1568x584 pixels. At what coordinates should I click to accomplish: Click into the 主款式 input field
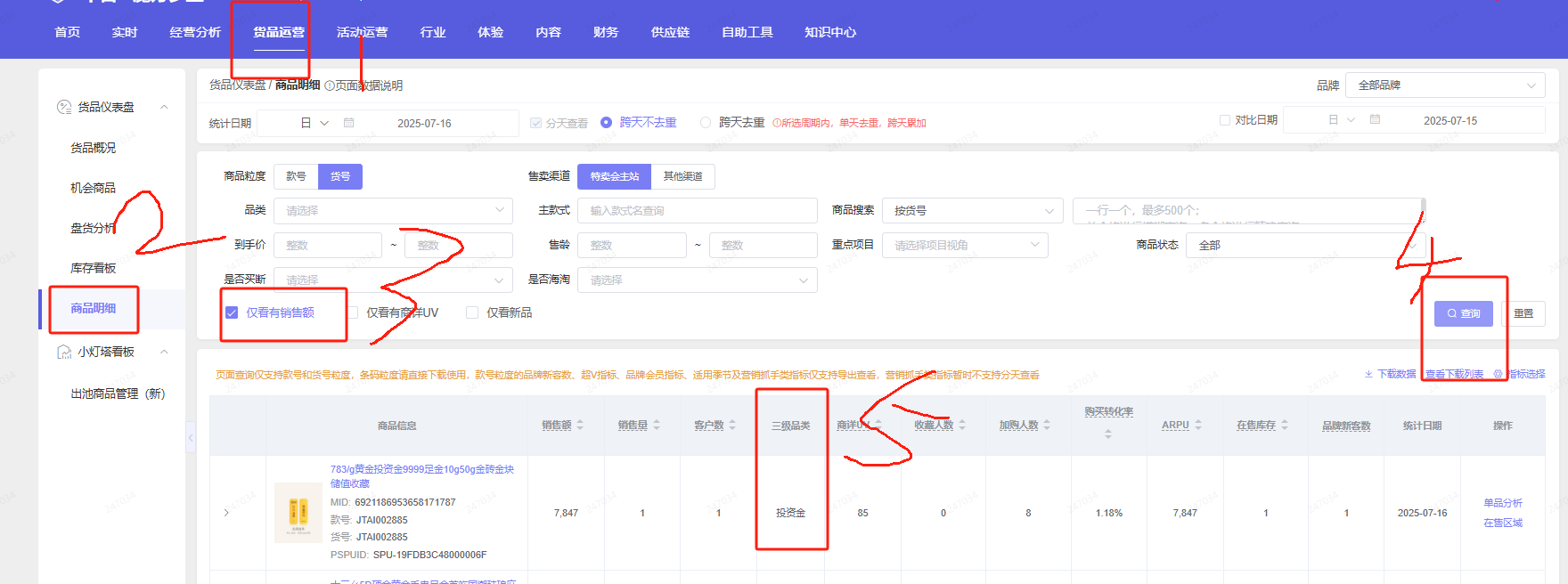(697, 211)
